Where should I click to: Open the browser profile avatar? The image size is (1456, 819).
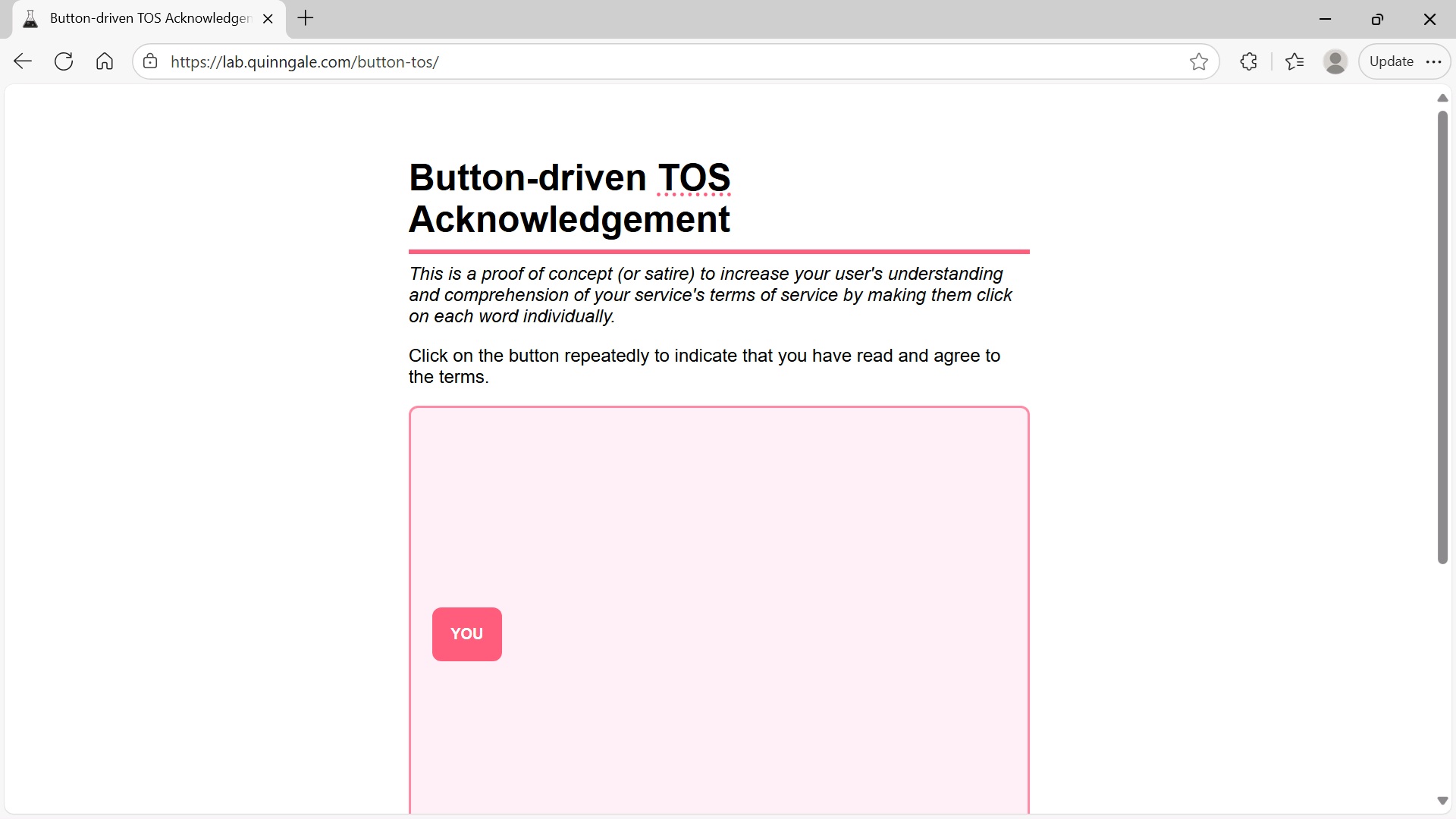(x=1335, y=61)
